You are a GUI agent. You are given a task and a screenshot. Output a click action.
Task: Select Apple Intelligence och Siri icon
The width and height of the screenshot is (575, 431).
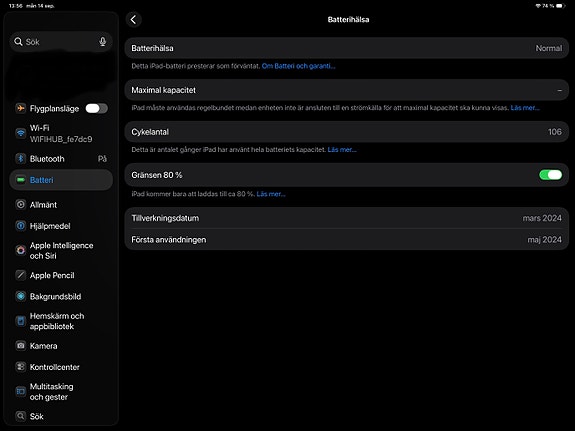coord(21,251)
